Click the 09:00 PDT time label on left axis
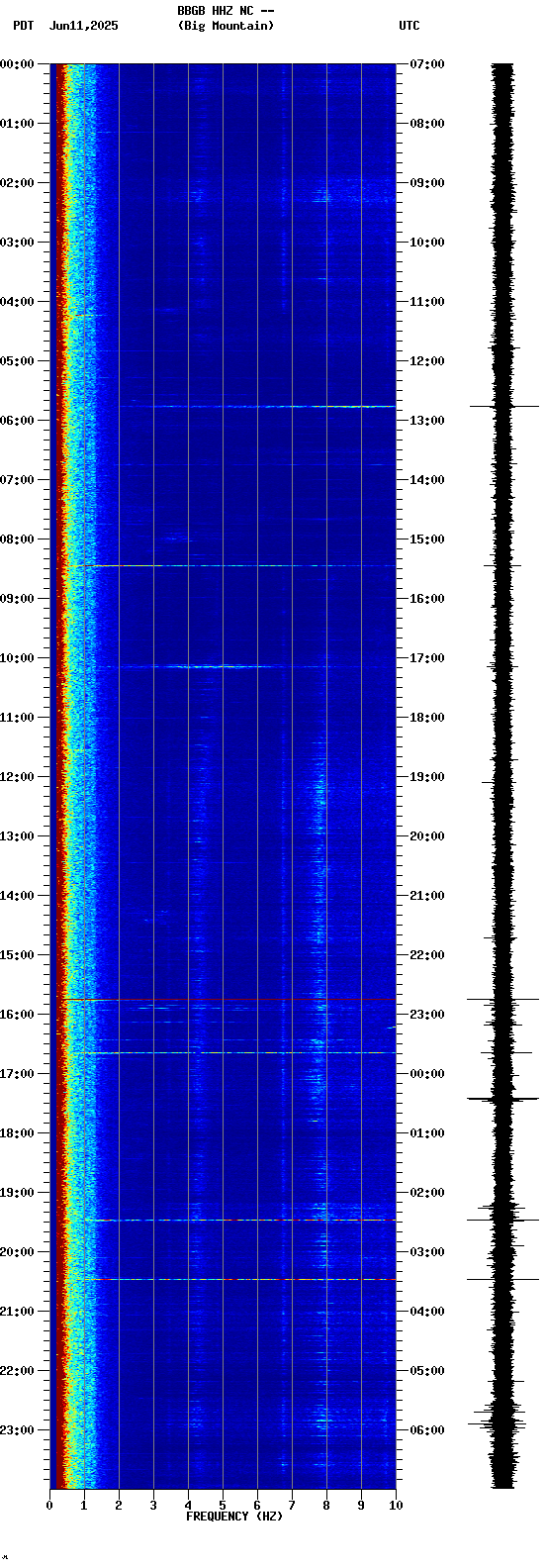This screenshot has width=546, height=1568. point(18,599)
